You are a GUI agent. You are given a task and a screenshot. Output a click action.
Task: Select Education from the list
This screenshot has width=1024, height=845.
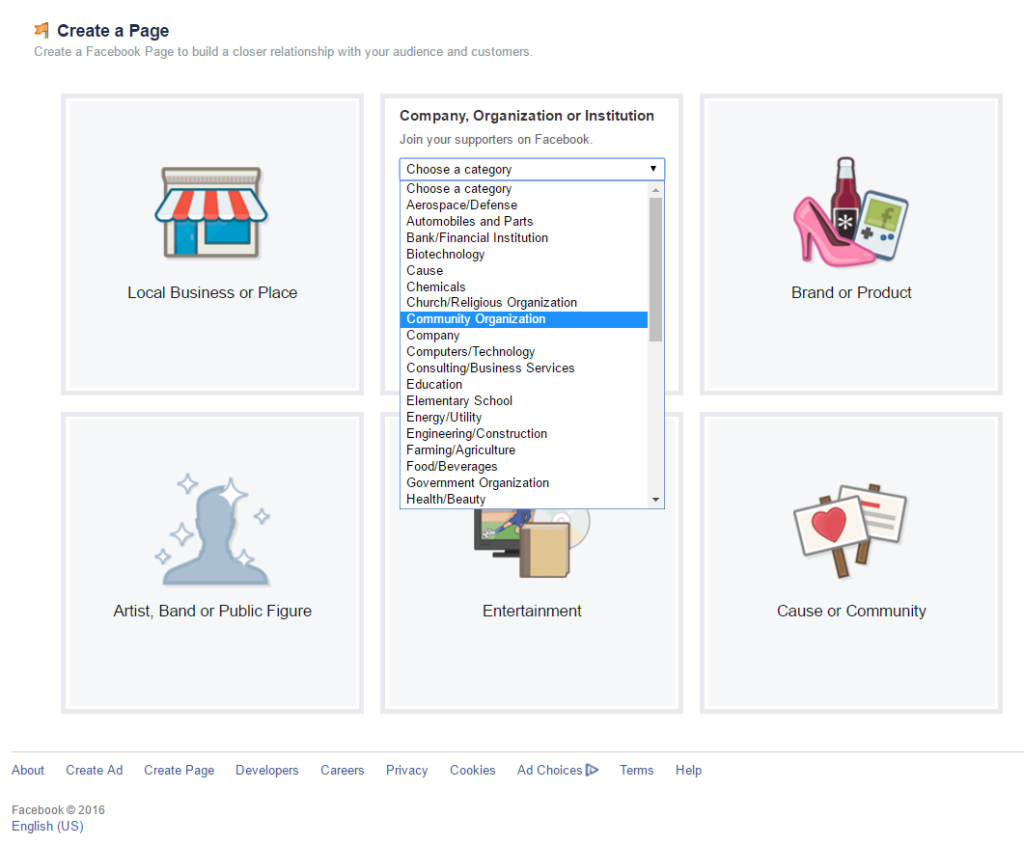524,384
